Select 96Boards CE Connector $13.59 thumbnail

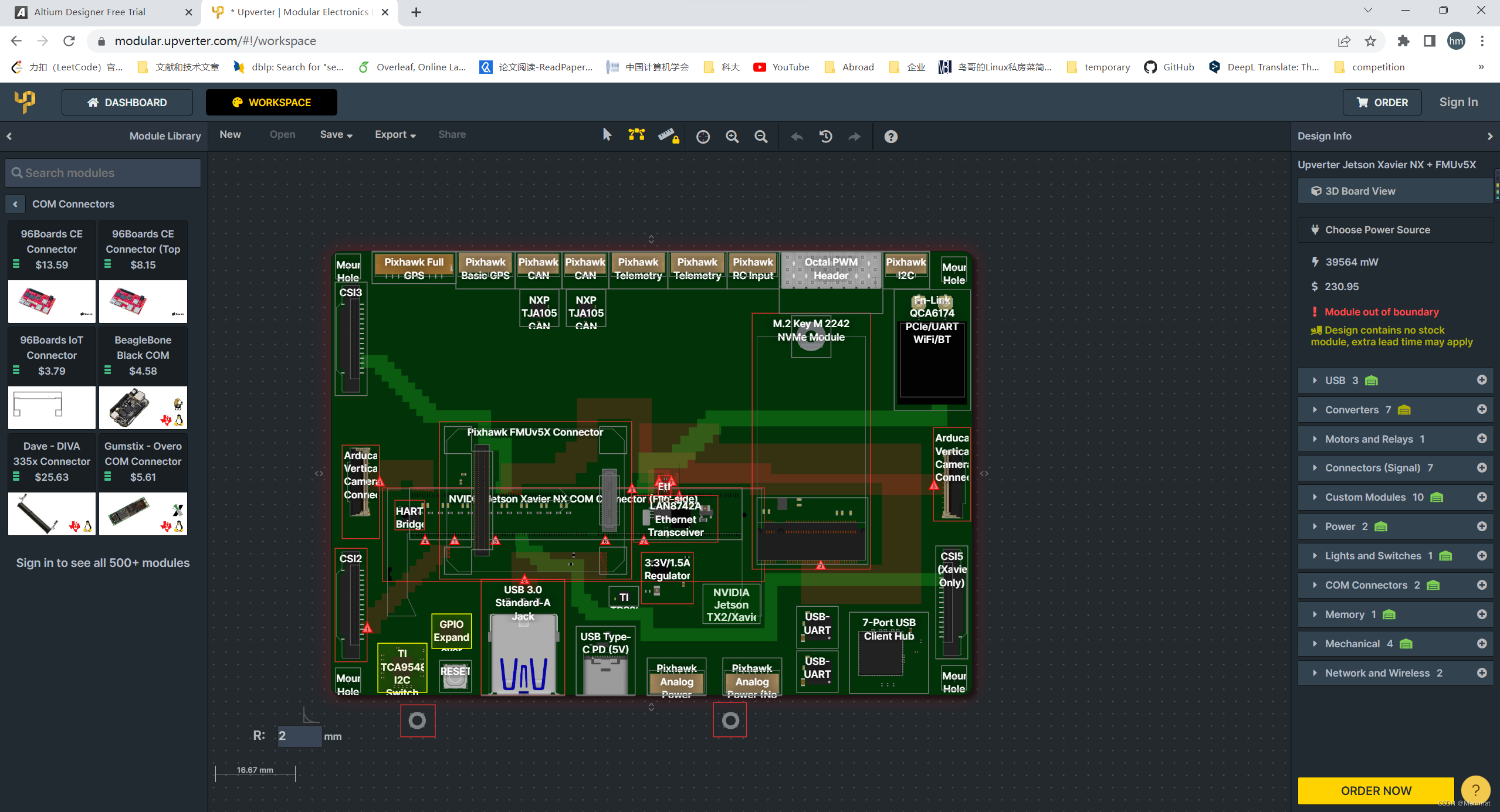(52, 301)
